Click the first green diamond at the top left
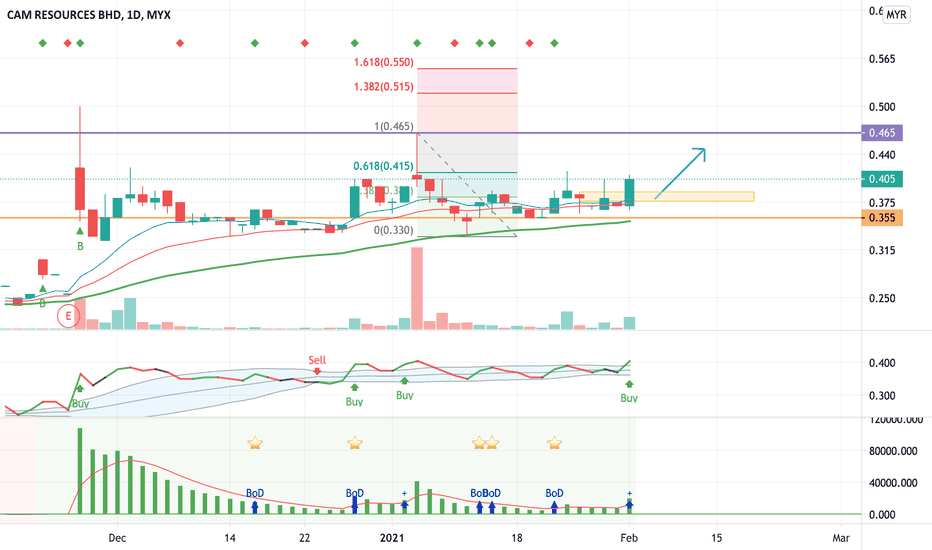932x550 pixels. [x=42, y=43]
